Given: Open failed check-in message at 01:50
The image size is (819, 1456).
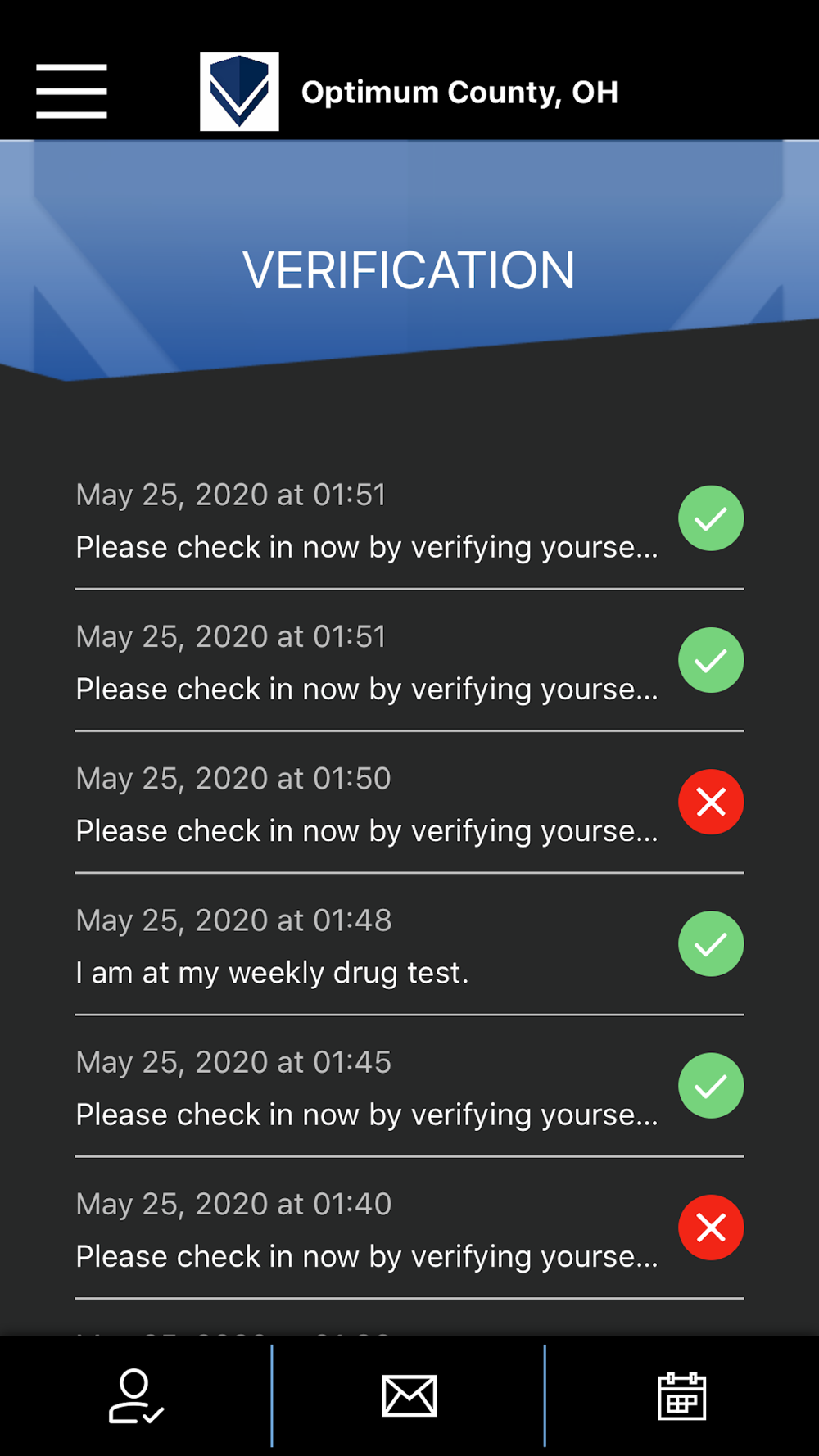Looking at the screenshot, I should pyautogui.click(x=409, y=803).
